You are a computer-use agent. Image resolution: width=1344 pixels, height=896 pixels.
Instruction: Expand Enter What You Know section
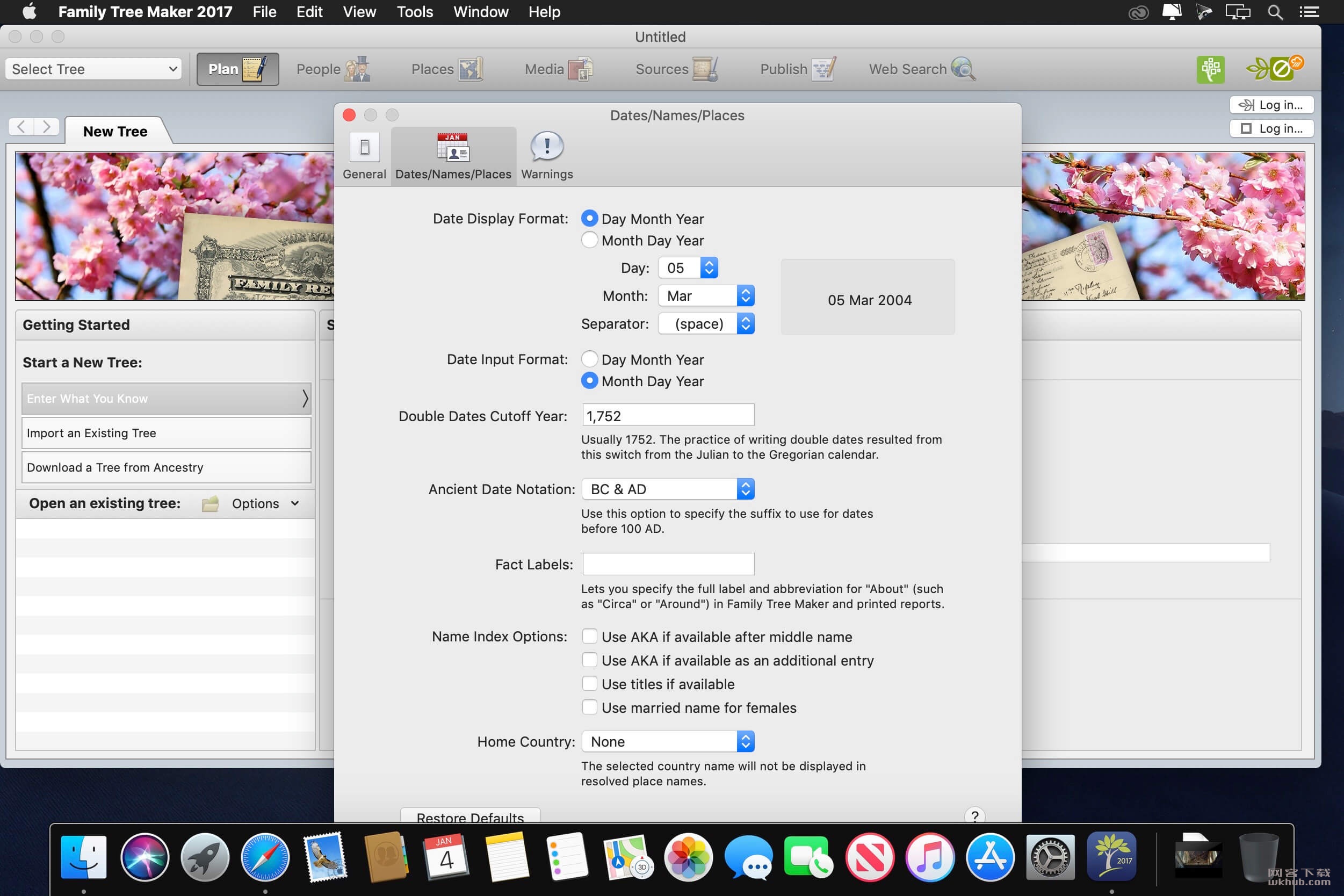(x=167, y=398)
